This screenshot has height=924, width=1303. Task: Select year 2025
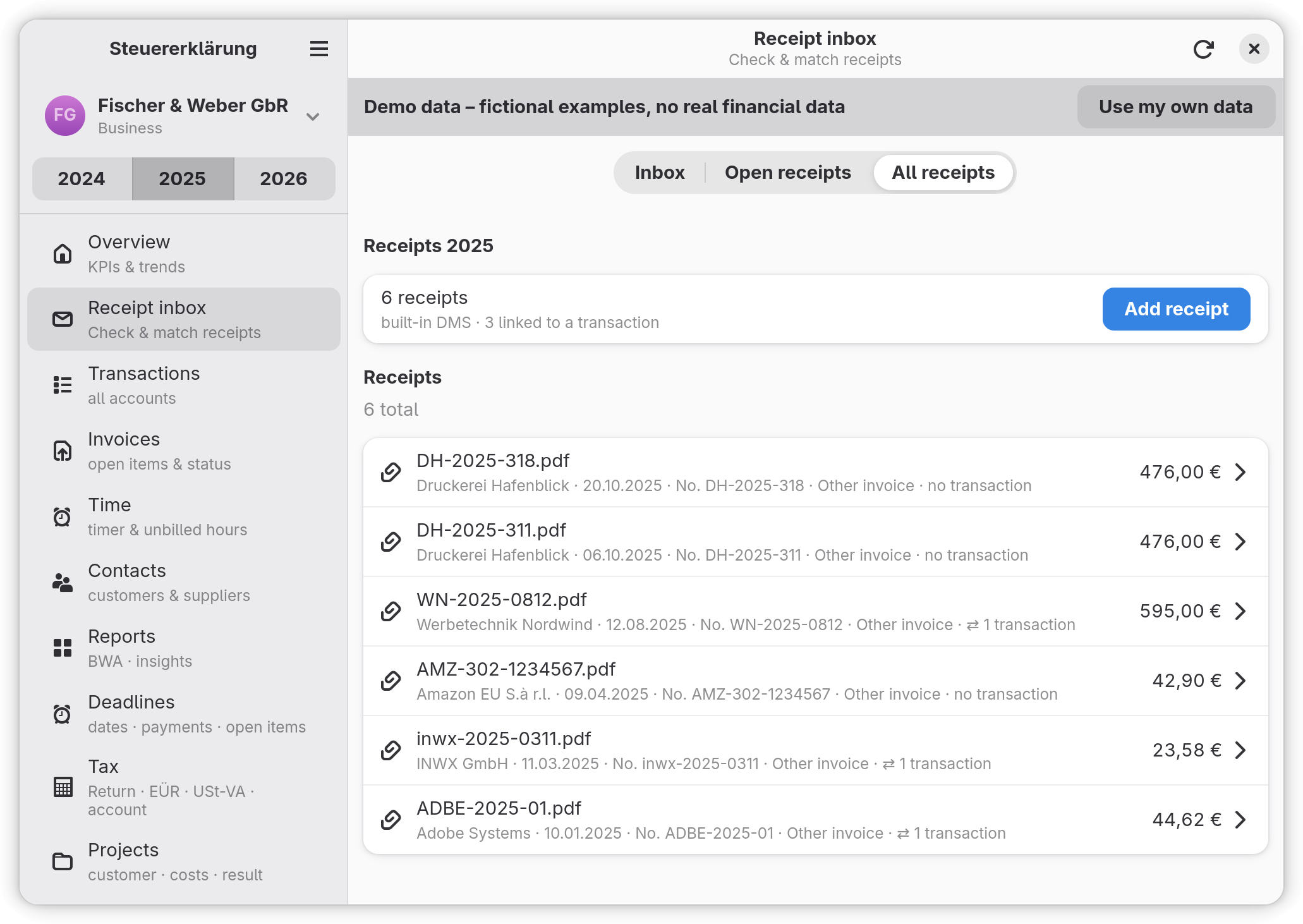(x=183, y=179)
